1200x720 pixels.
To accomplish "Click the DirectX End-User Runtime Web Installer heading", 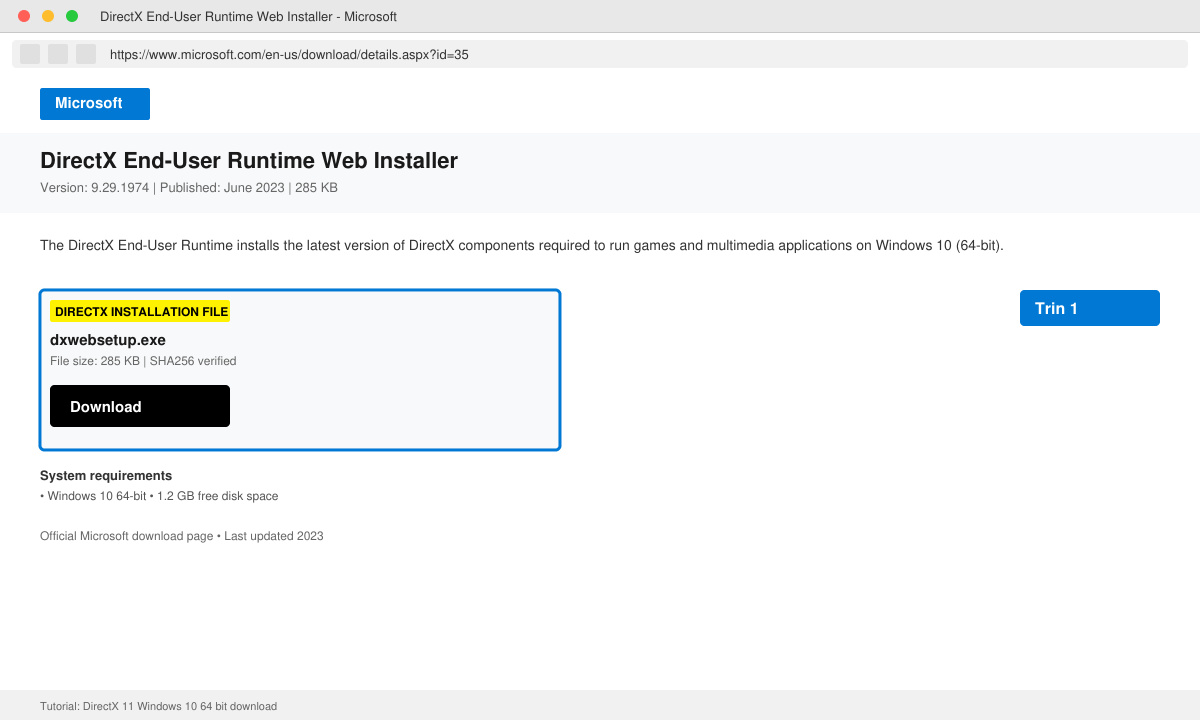I will click(x=249, y=161).
